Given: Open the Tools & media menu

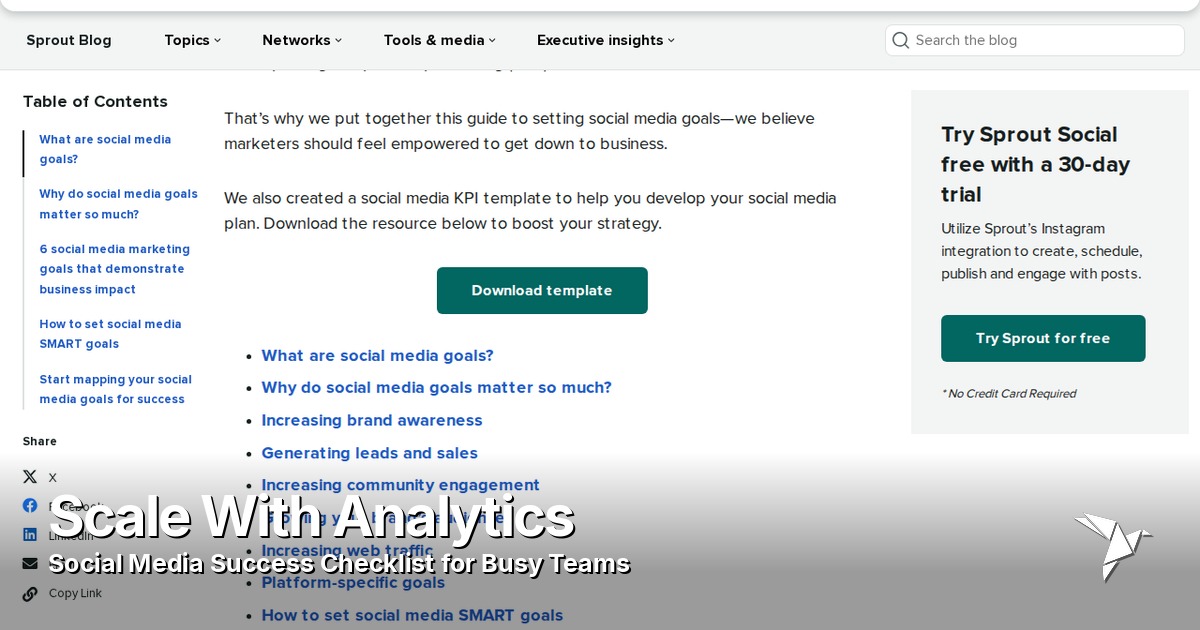Looking at the screenshot, I should [x=440, y=40].
